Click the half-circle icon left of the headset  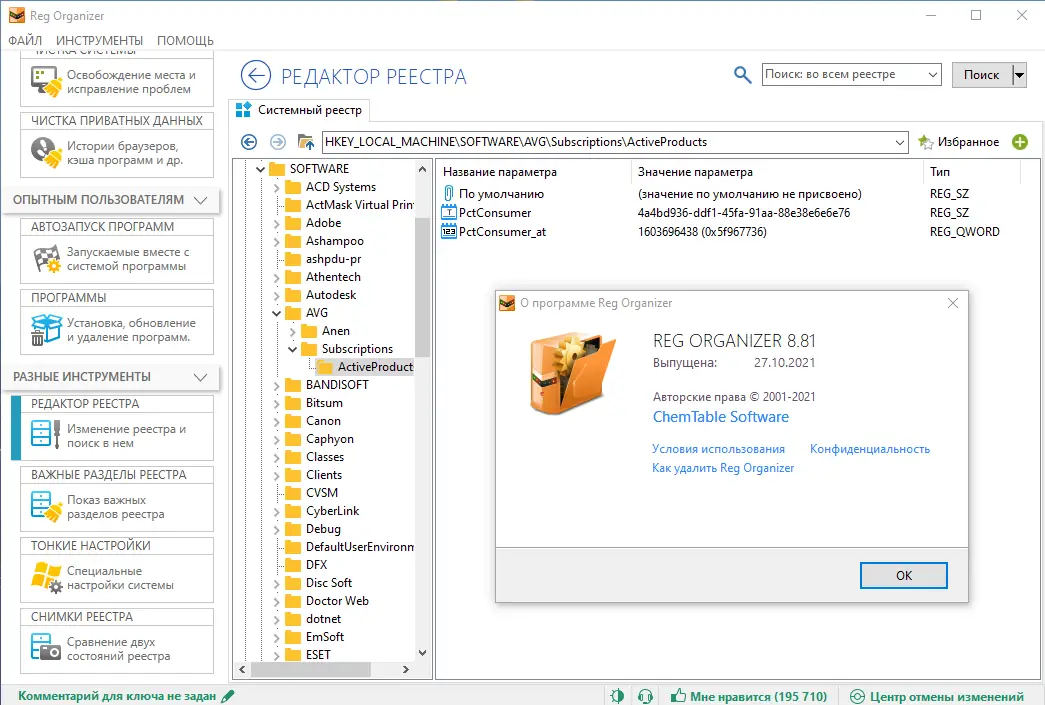[617, 696]
